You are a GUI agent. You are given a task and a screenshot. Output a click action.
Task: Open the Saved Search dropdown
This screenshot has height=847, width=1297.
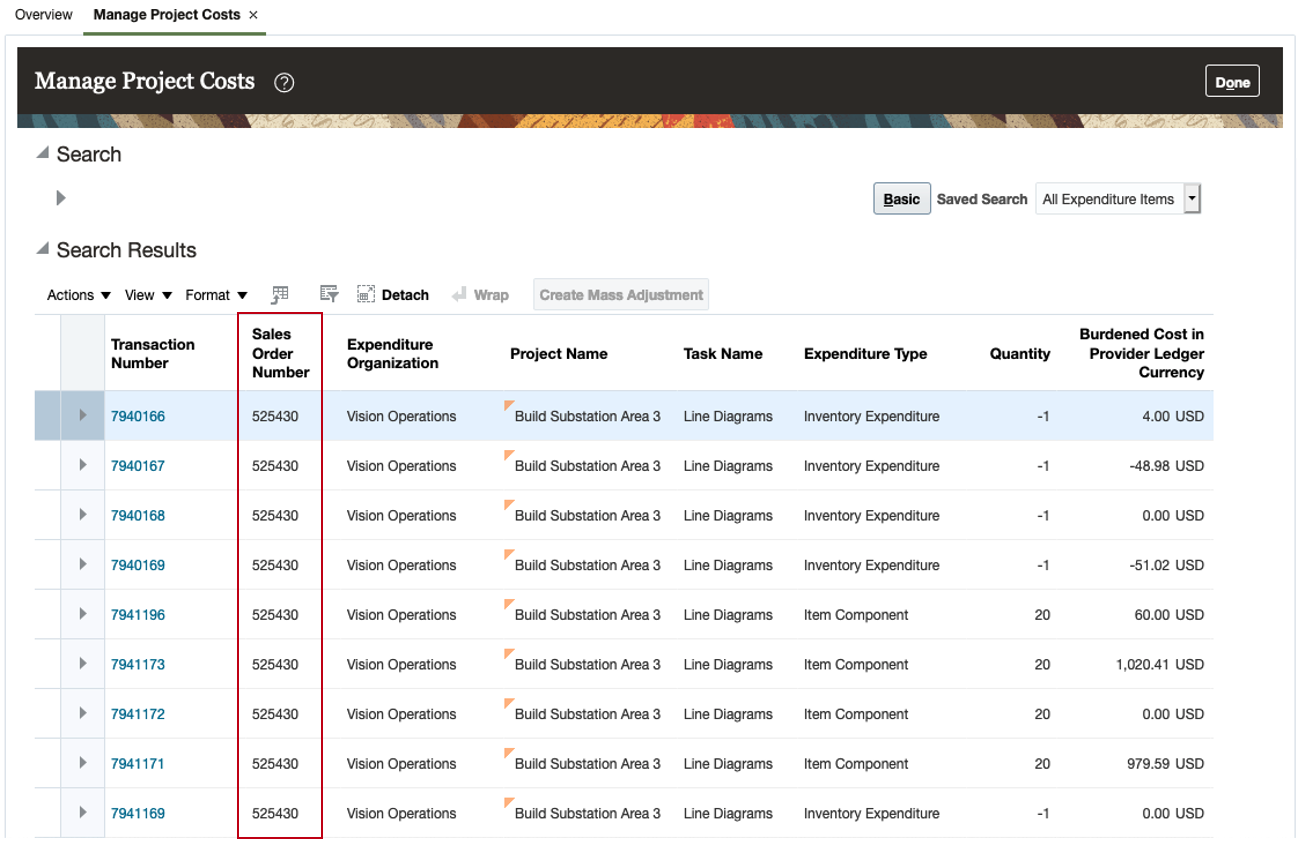(1191, 199)
